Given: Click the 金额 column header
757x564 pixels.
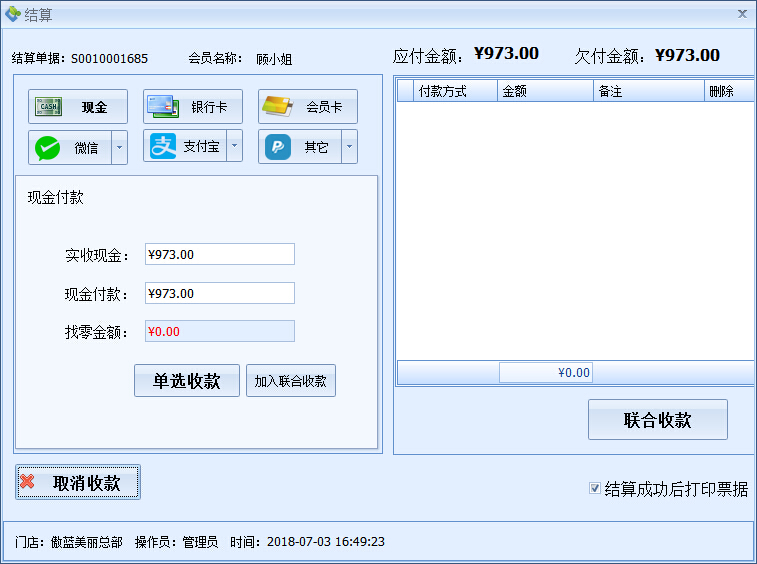Looking at the screenshot, I should (x=544, y=91).
